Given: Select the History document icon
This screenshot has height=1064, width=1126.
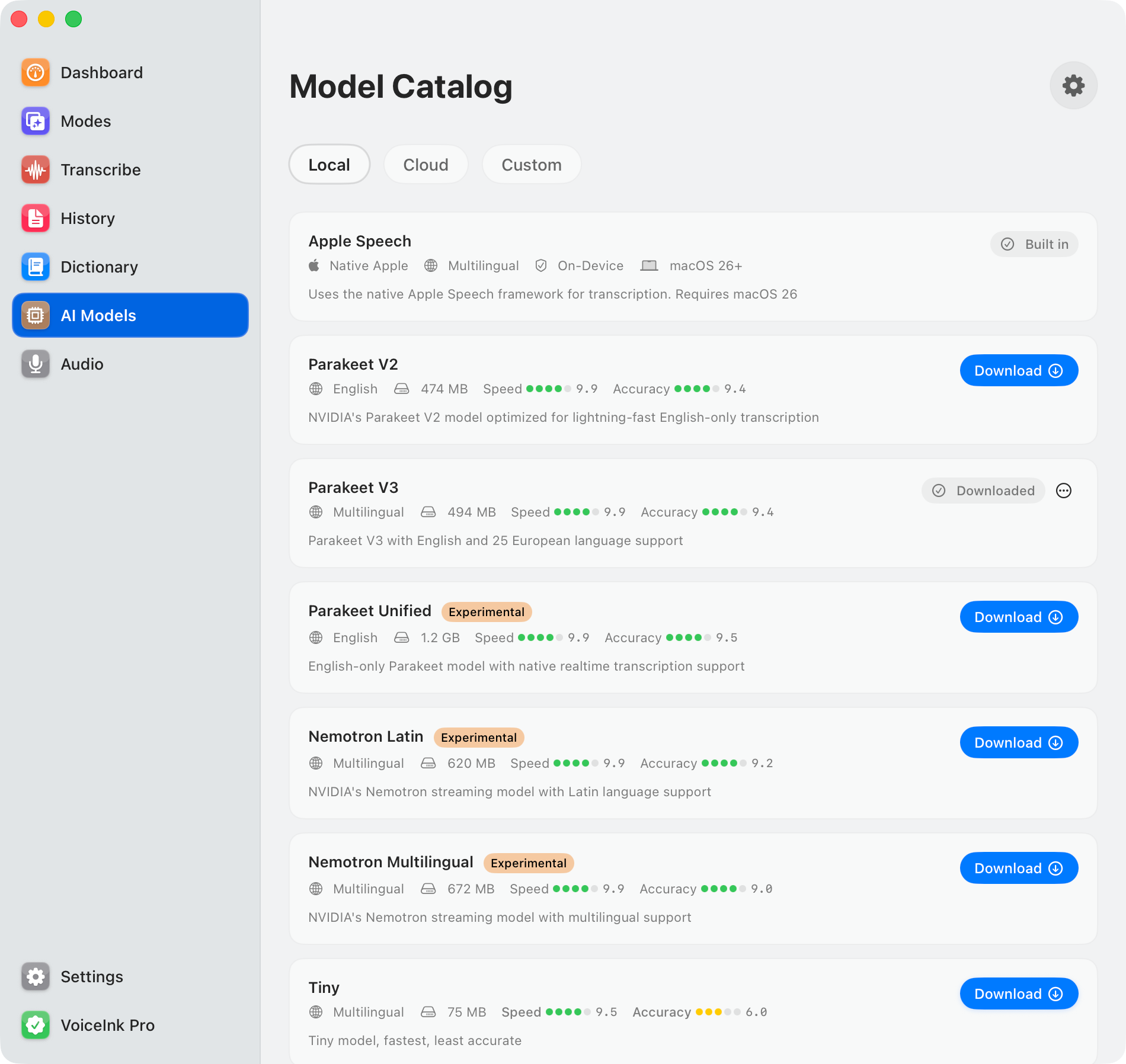Looking at the screenshot, I should (x=36, y=219).
